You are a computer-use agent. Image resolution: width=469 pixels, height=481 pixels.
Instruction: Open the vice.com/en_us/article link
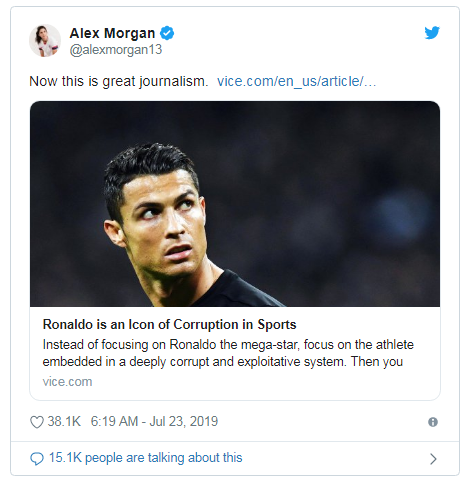tap(296, 81)
